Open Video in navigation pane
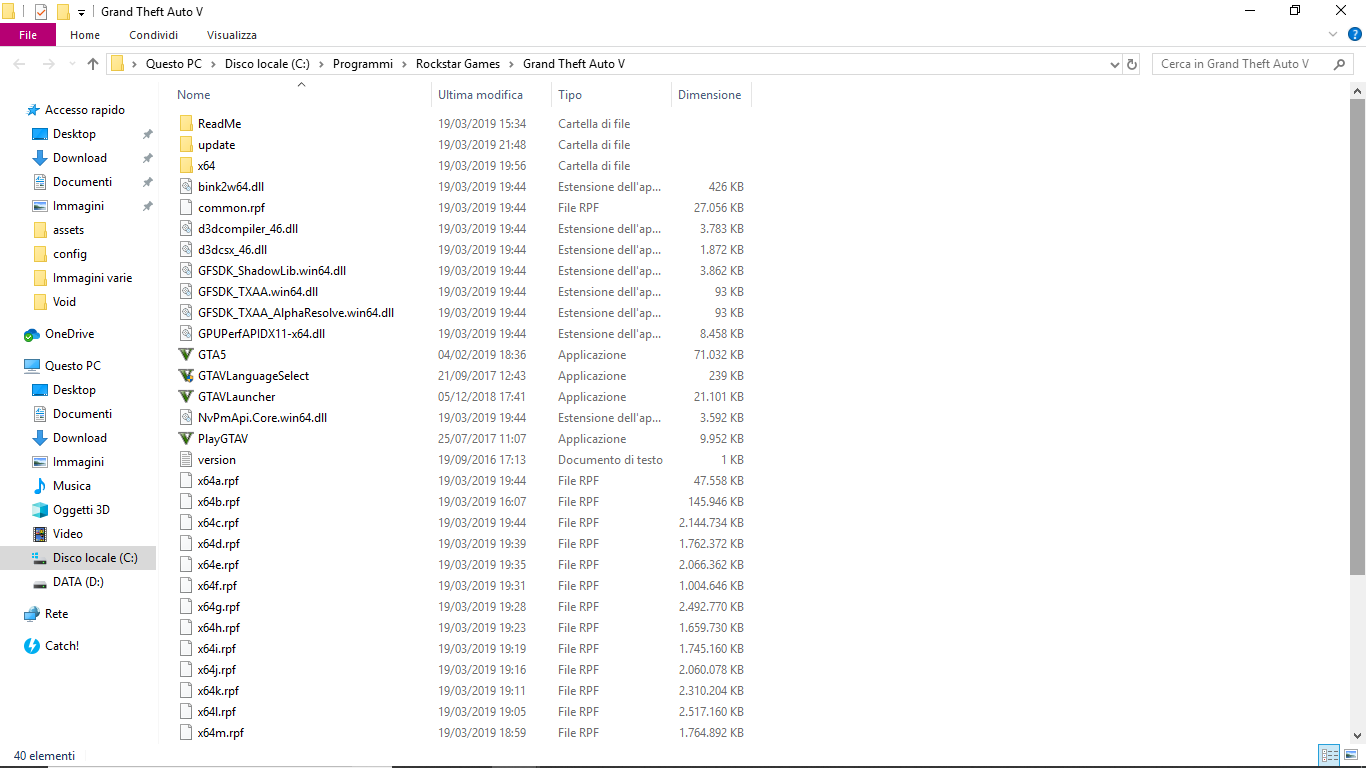This screenshot has height=768, width=1366. (x=68, y=534)
